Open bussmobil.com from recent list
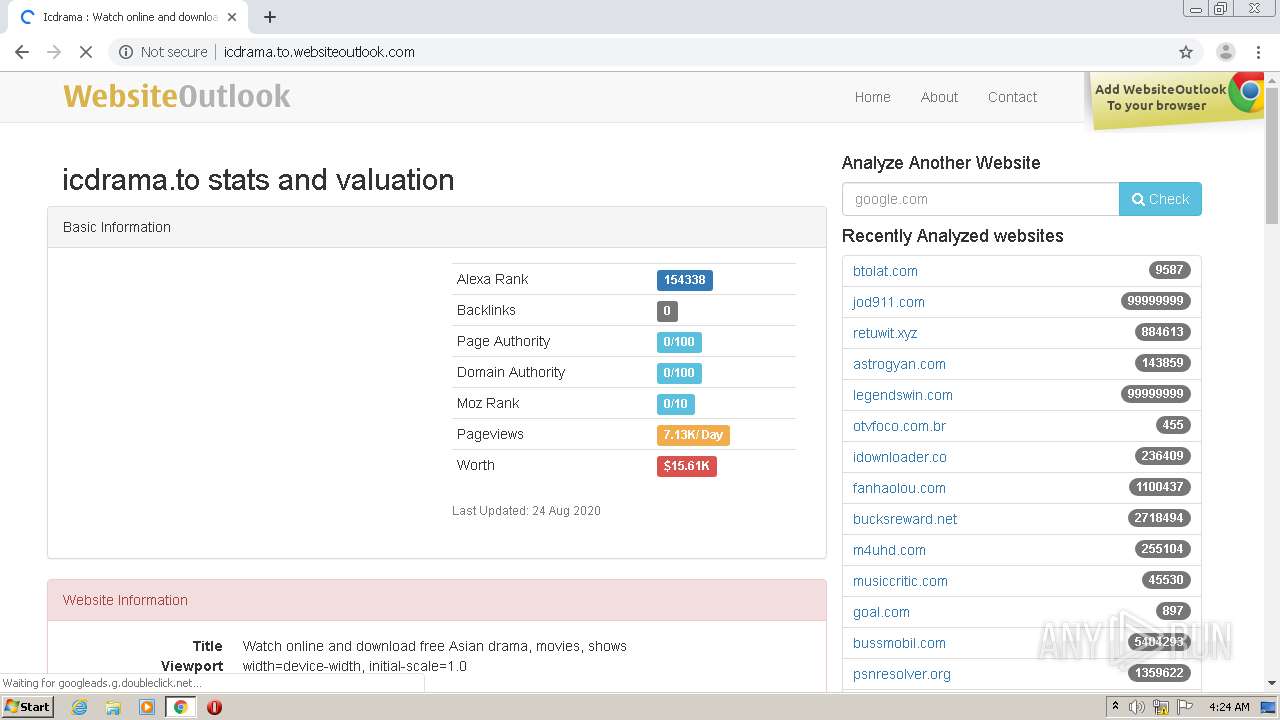 pos(899,643)
